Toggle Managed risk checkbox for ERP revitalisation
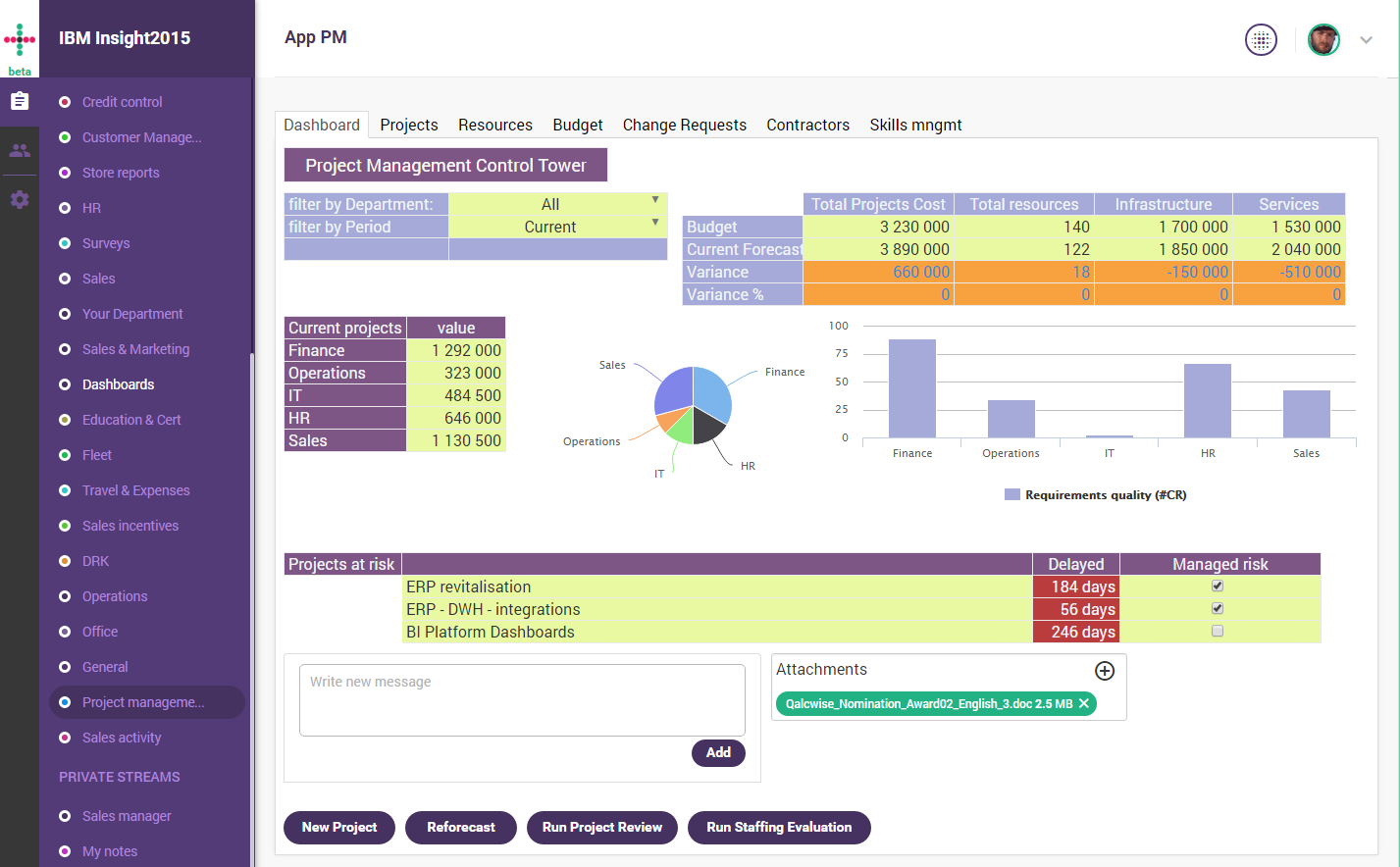 (1218, 586)
